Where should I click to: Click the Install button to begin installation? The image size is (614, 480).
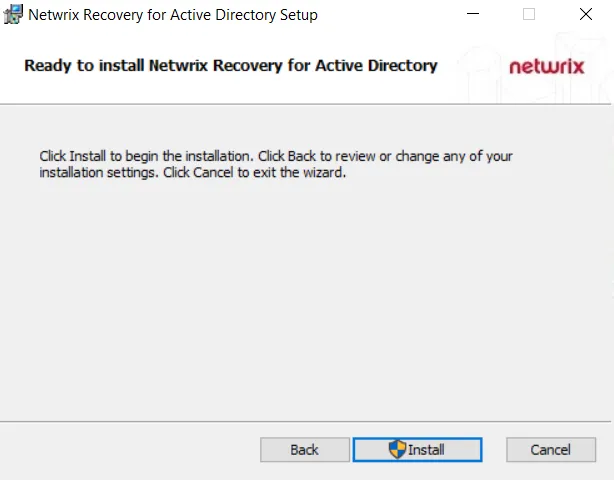click(417, 449)
